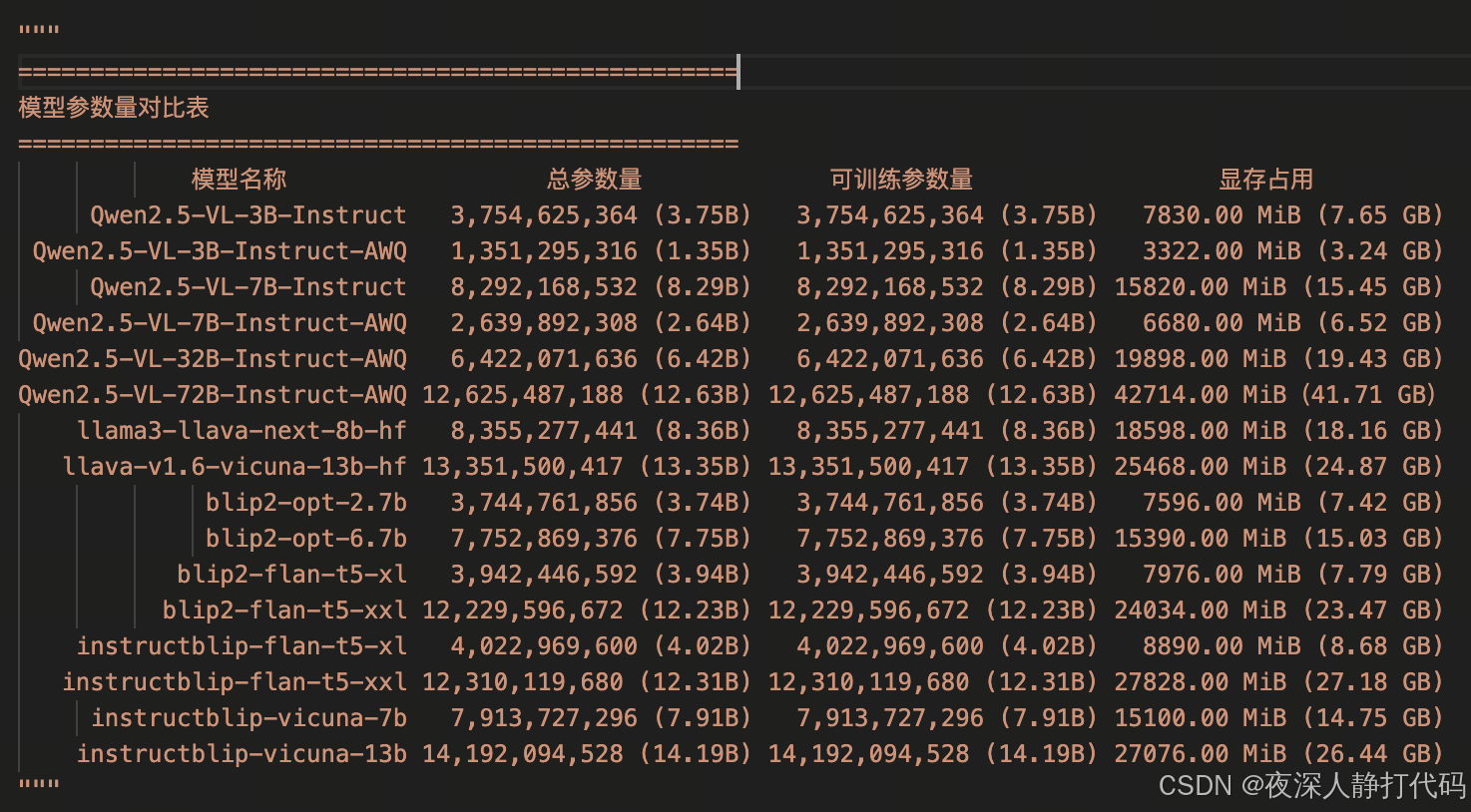Click total params 4,022,969,600 (4.02B) in 总参数量 column

601,646
